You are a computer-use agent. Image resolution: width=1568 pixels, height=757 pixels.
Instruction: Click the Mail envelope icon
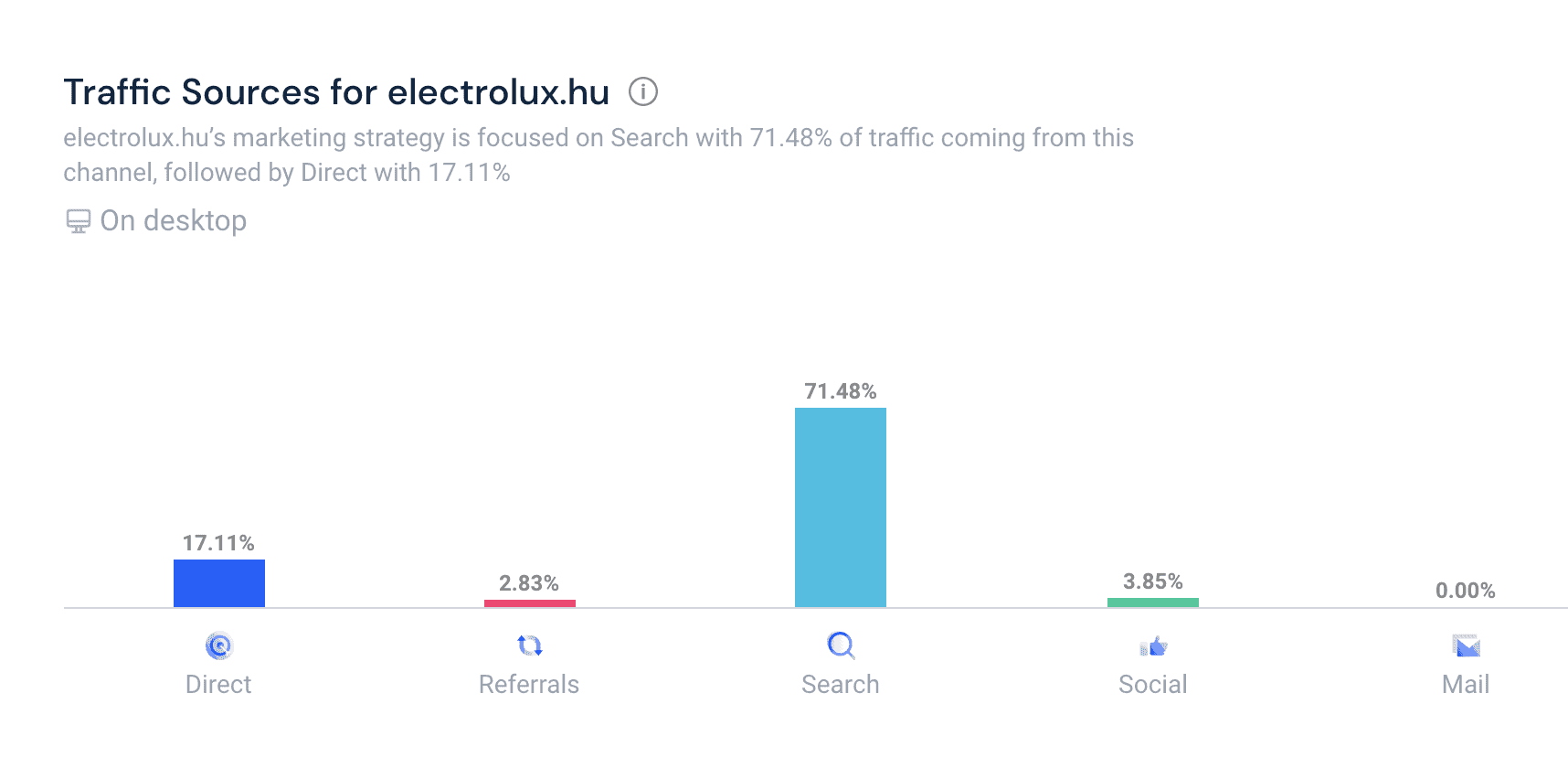click(x=1466, y=646)
